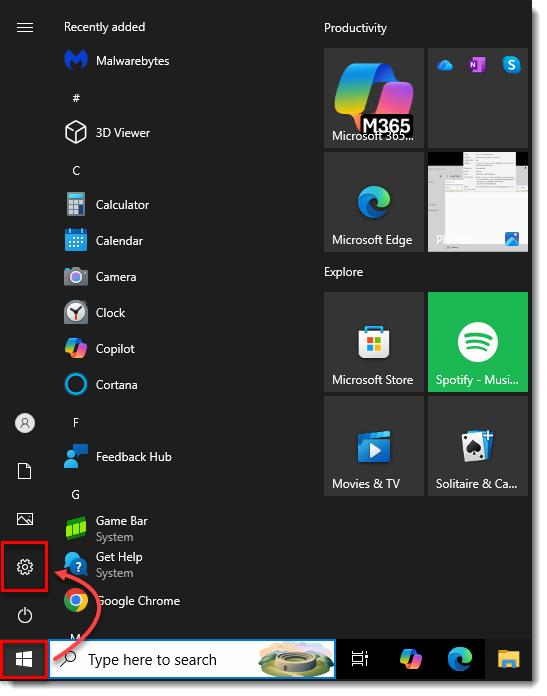Open Feedback Hub
The height and width of the screenshot is (696, 547).
tap(118, 457)
